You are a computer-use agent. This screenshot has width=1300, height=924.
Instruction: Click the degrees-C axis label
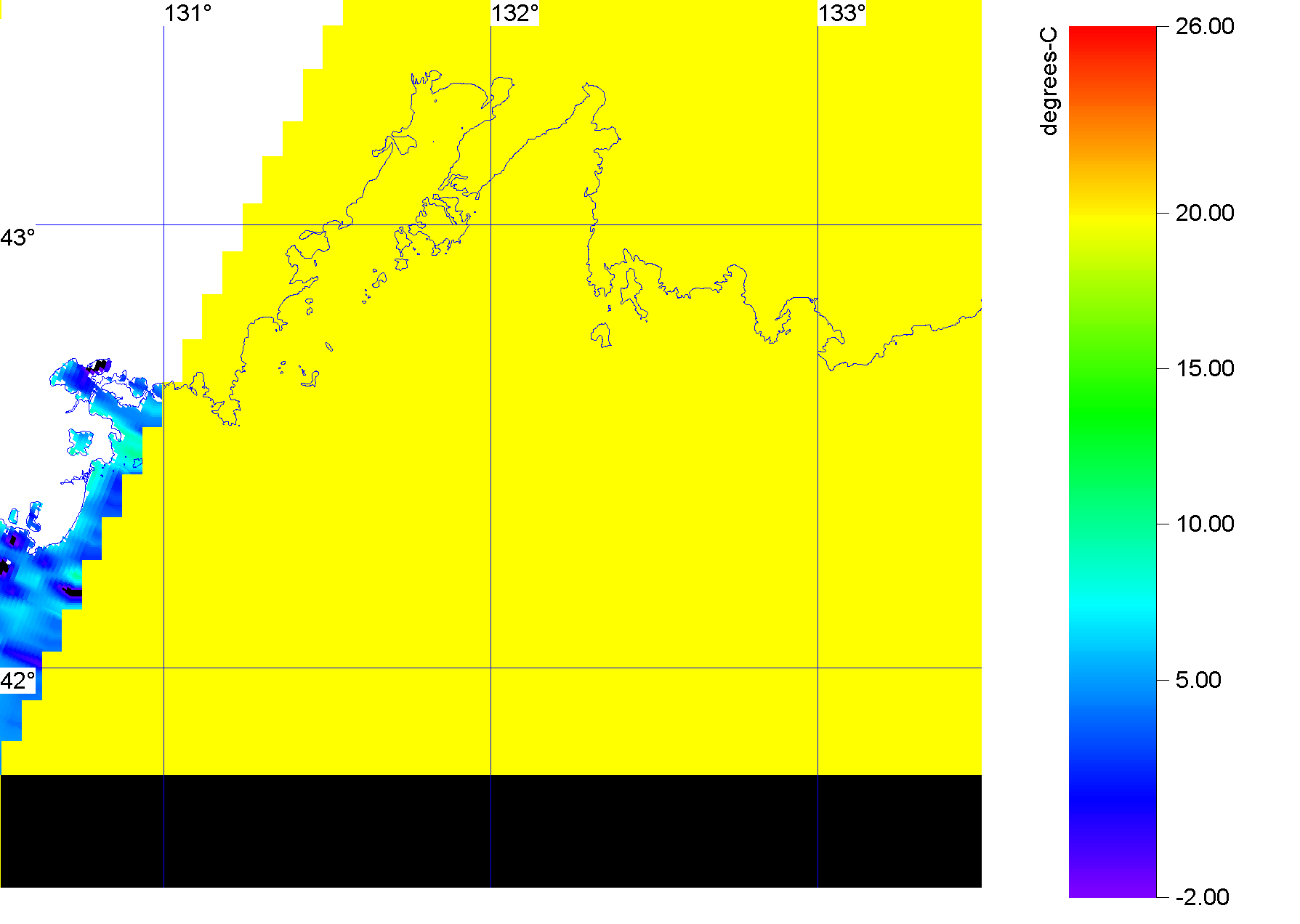(1049, 81)
